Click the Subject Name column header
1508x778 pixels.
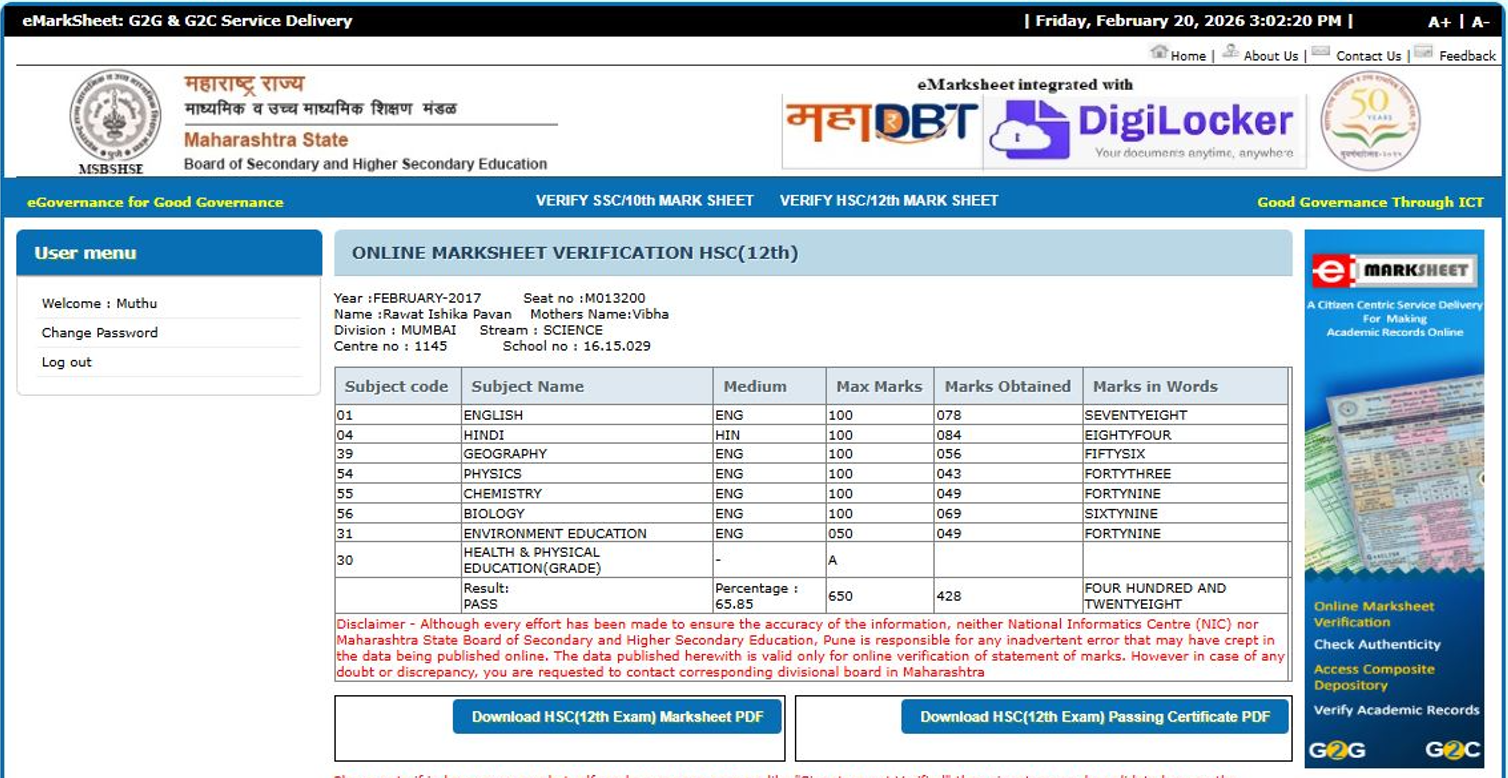point(587,386)
